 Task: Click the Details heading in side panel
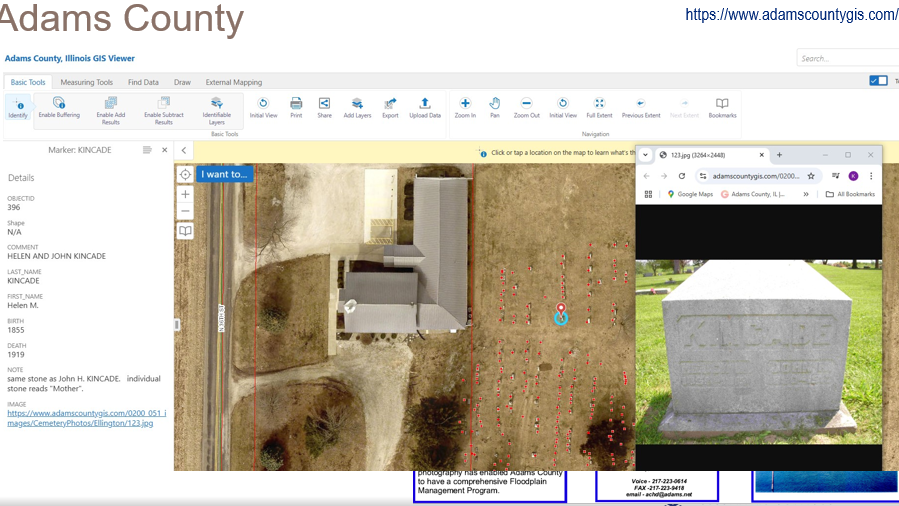[21, 178]
